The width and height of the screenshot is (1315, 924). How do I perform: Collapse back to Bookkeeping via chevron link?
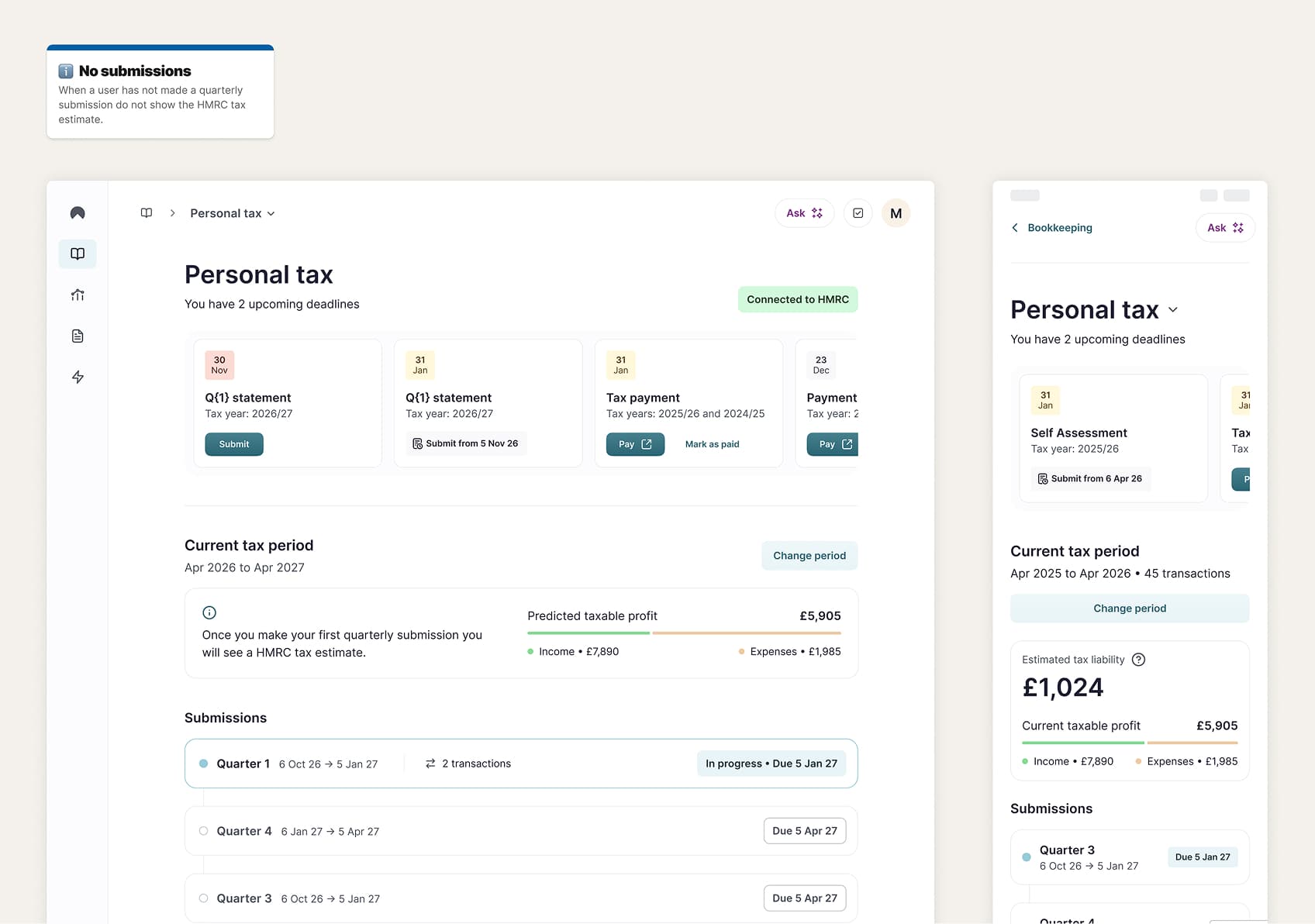pos(1015,227)
